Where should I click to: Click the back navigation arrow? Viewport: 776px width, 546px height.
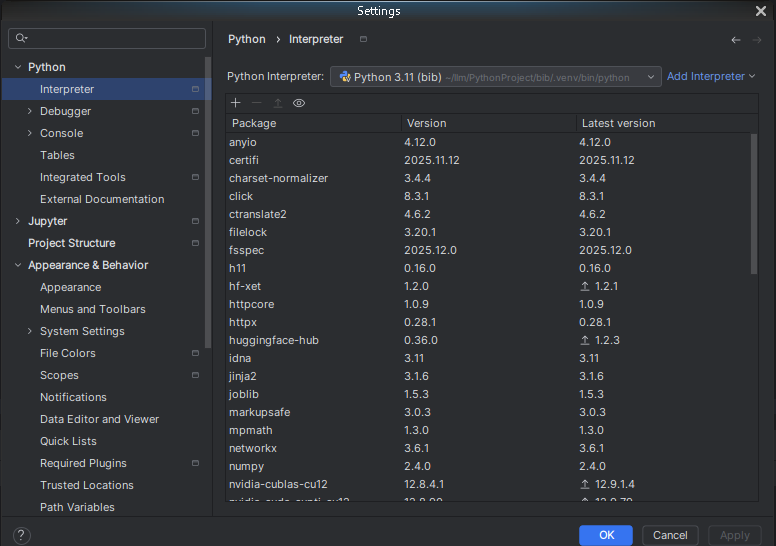click(x=736, y=40)
